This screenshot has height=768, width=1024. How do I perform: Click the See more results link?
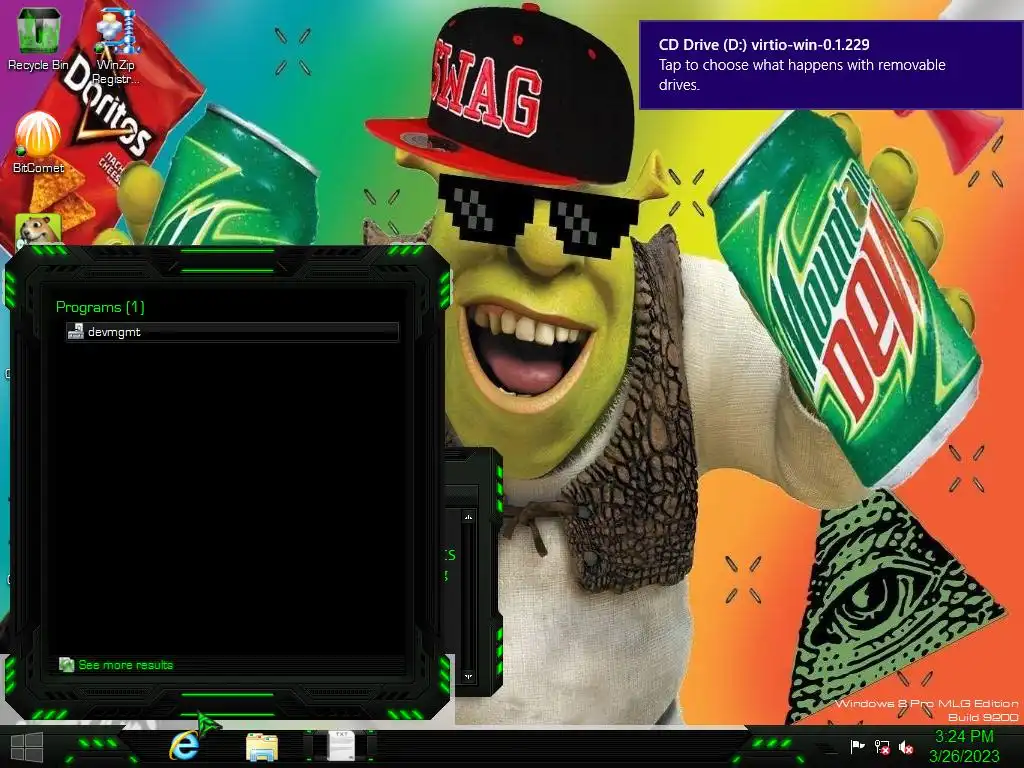pos(125,665)
